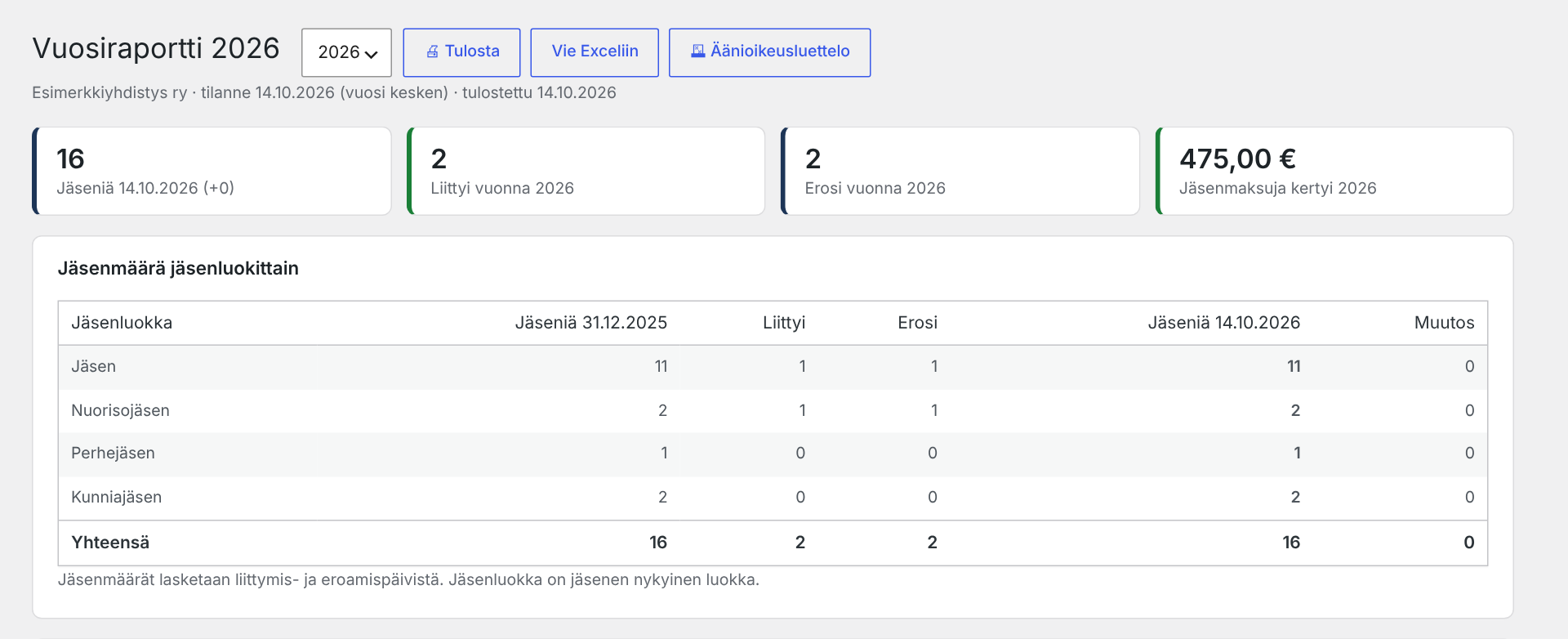Open the 2026 year dropdown

click(x=347, y=52)
